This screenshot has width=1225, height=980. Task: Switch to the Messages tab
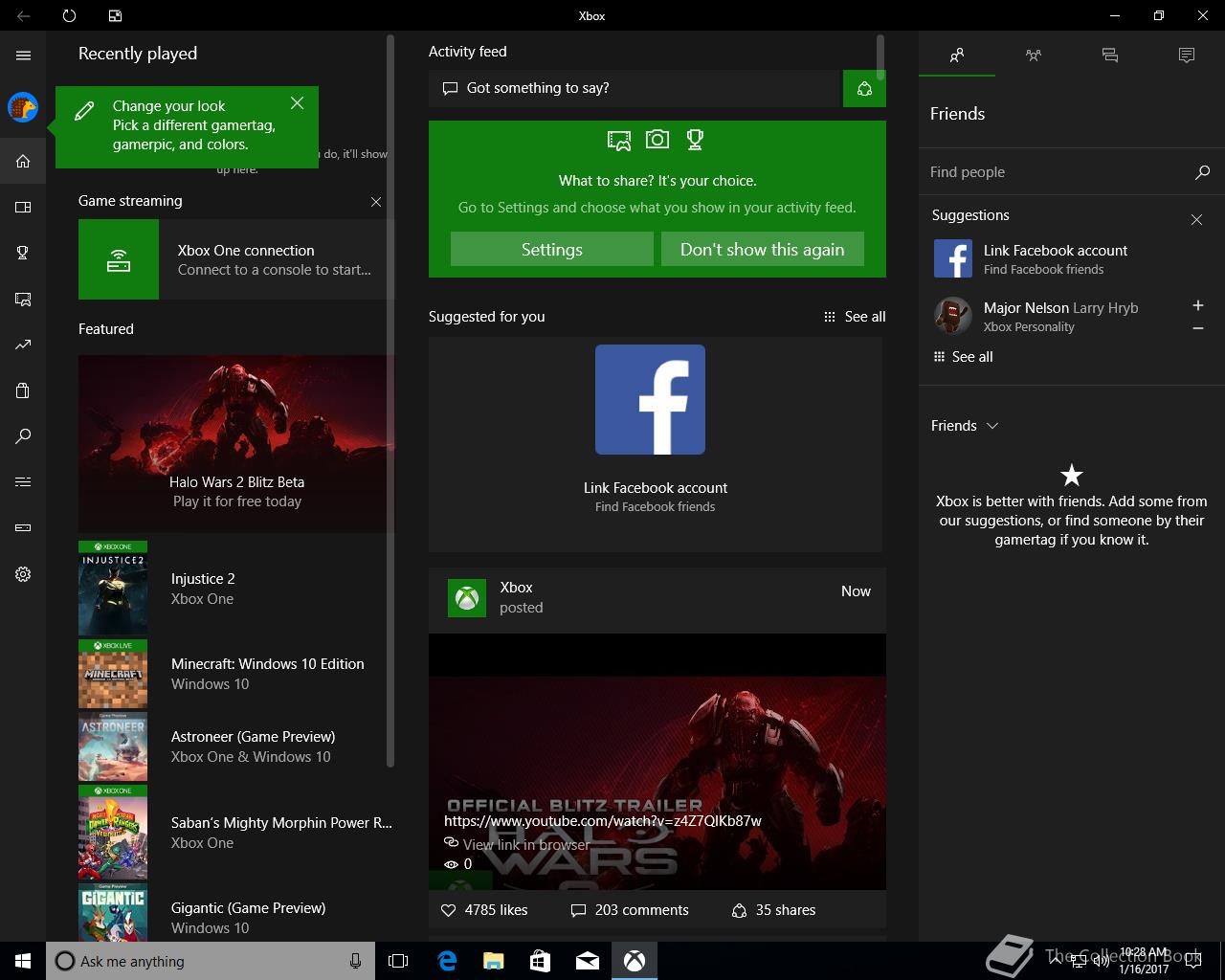[x=1110, y=56]
